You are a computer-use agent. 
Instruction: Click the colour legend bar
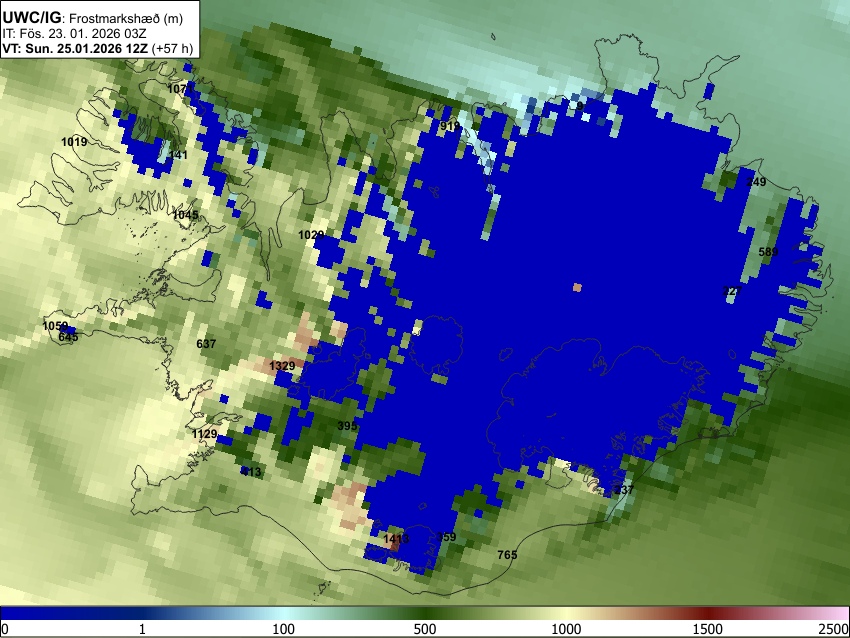tap(425, 613)
